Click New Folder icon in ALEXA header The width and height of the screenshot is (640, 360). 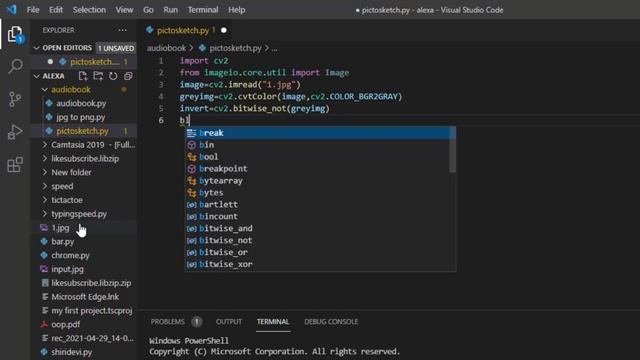98,76
